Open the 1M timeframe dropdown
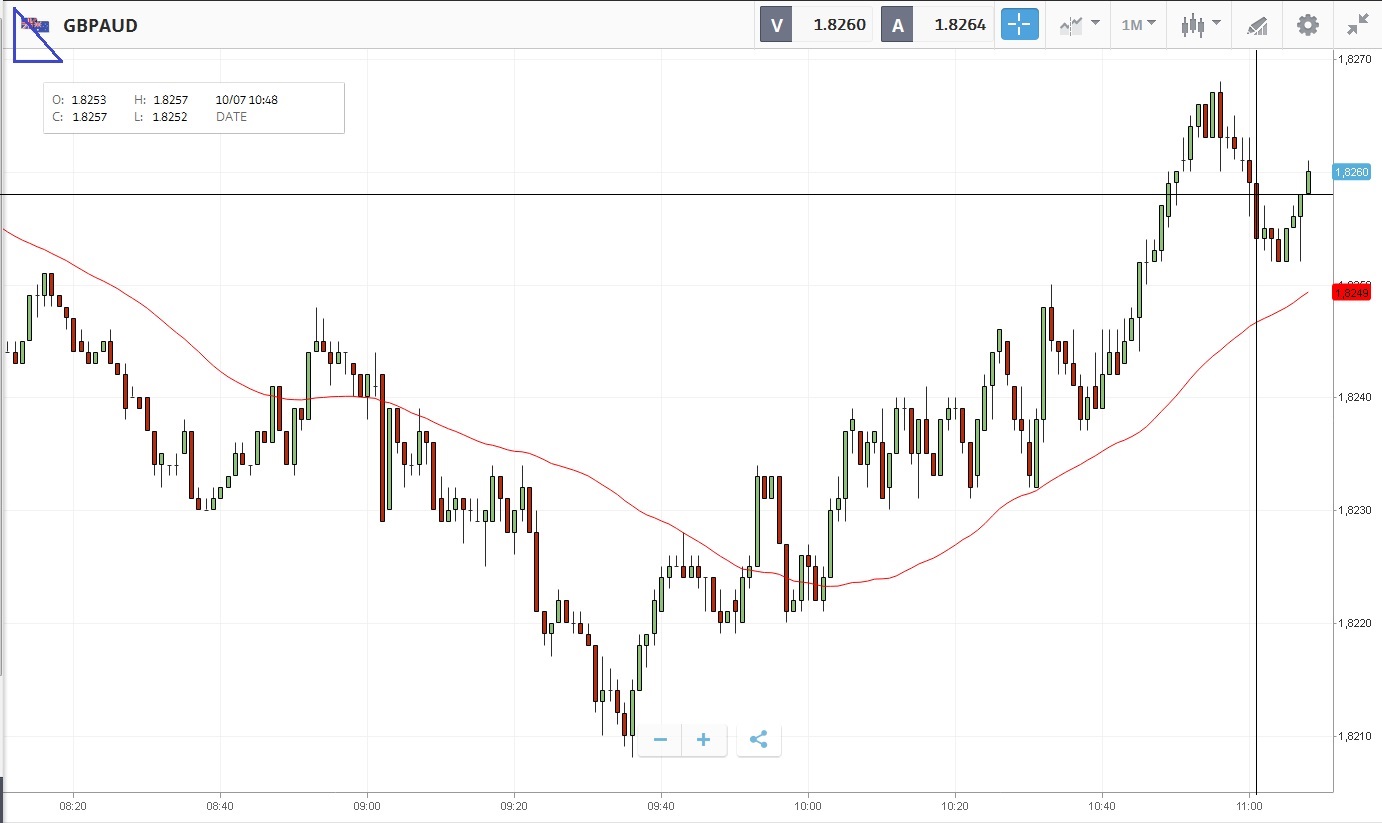 tap(1138, 25)
